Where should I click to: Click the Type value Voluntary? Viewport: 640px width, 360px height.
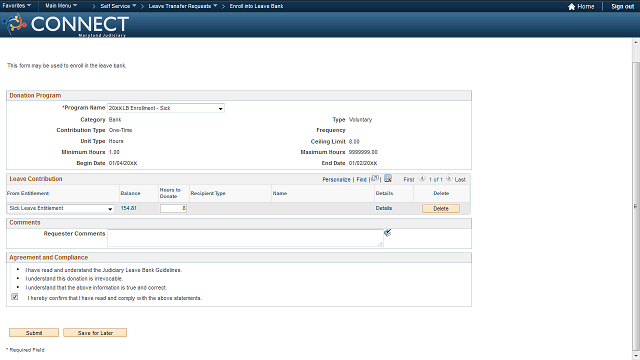click(360, 120)
